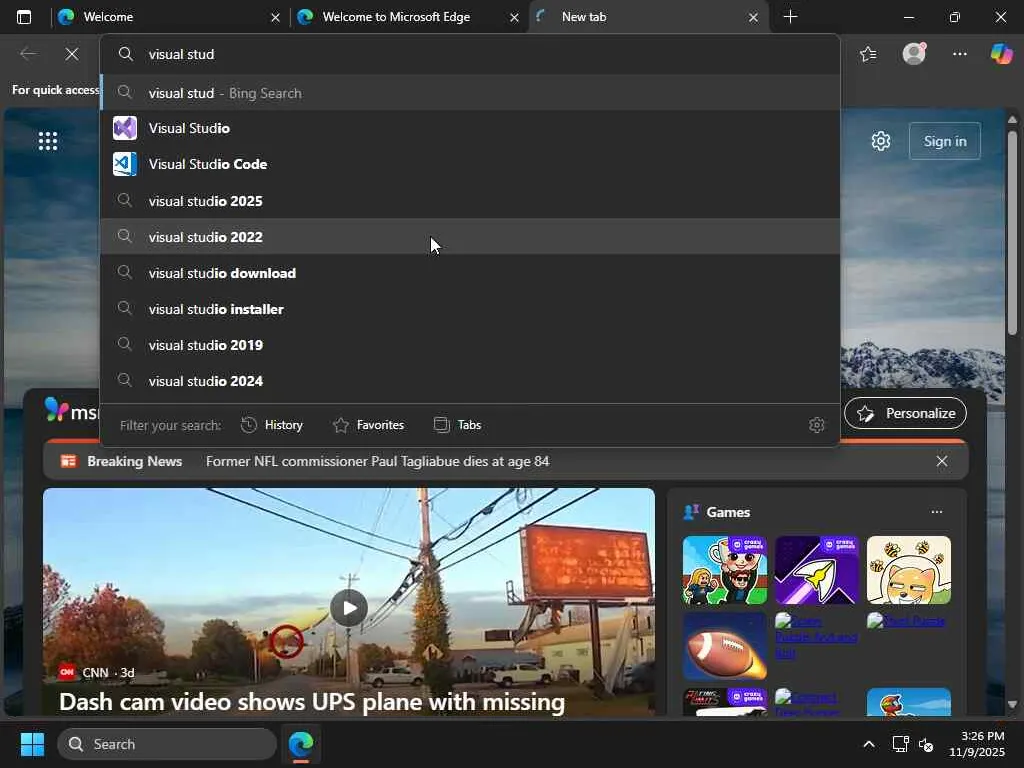Click the browser back arrow
The image size is (1024, 768).
click(28, 54)
